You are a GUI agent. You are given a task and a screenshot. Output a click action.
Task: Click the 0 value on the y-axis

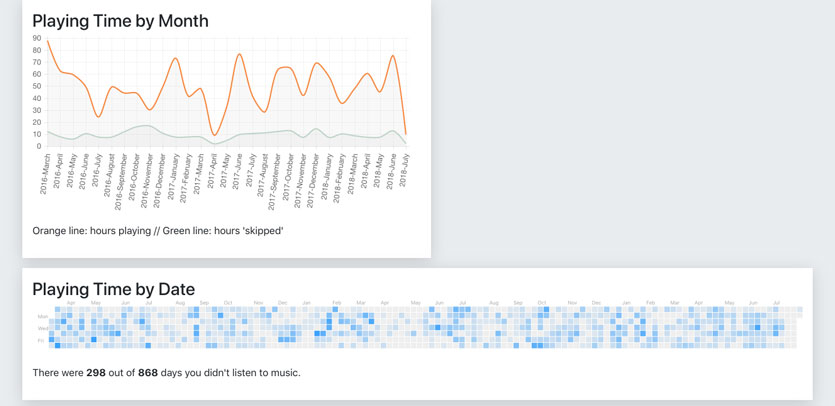[39, 146]
